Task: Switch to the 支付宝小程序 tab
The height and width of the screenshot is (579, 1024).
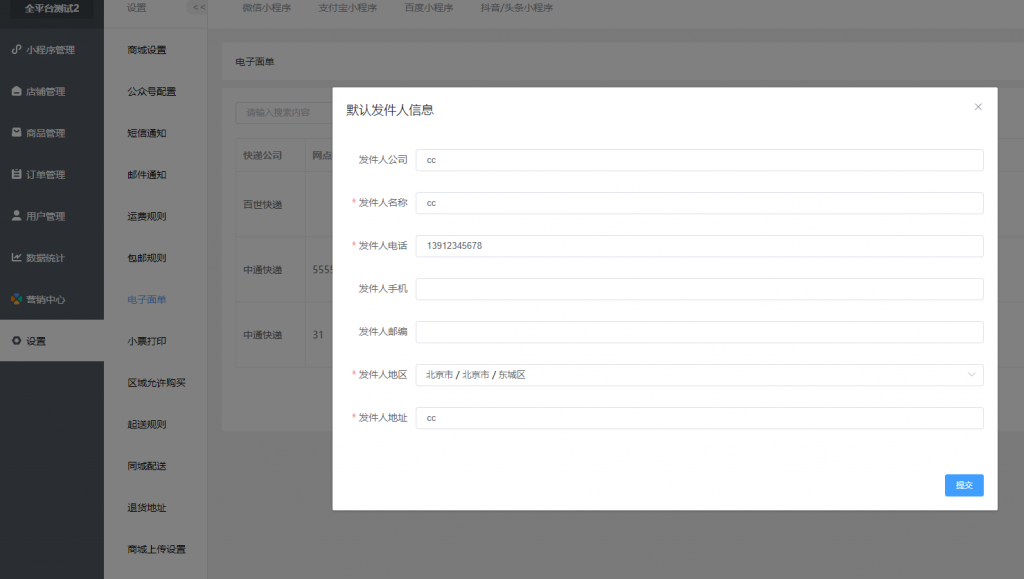Action: (347, 8)
